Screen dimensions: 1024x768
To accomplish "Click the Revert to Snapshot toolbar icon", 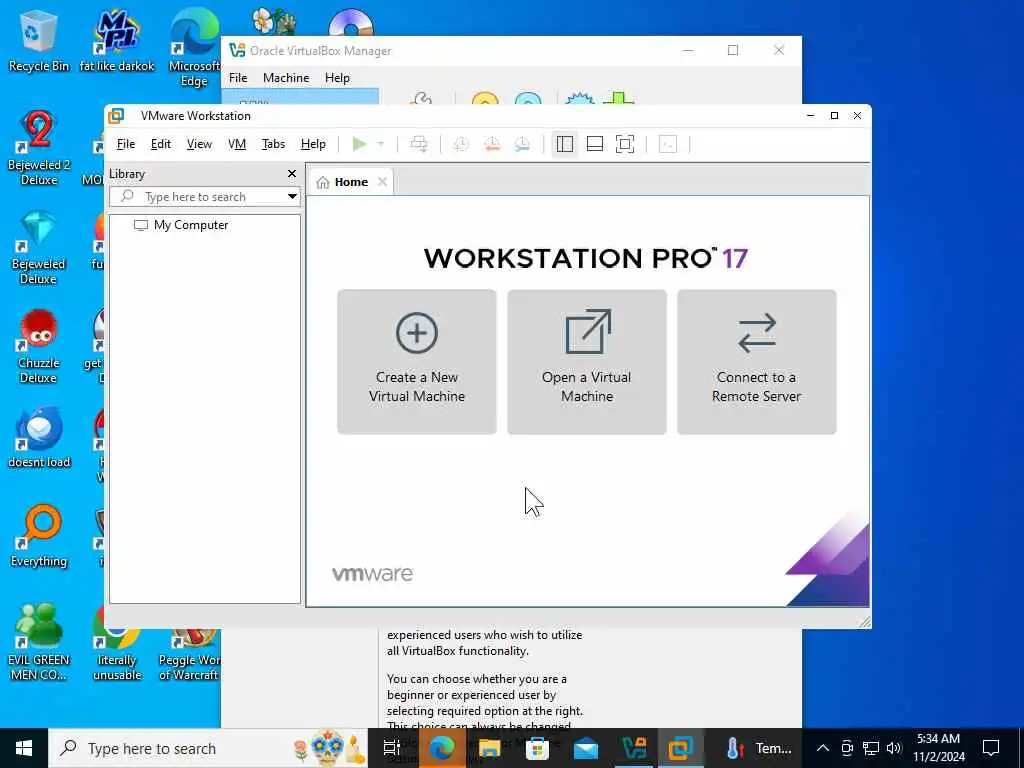I will pyautogui.click(x=492, y=144).
